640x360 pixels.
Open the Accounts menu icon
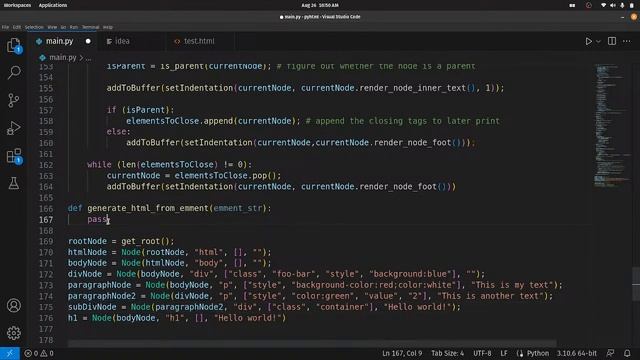[x=14, y=305]
